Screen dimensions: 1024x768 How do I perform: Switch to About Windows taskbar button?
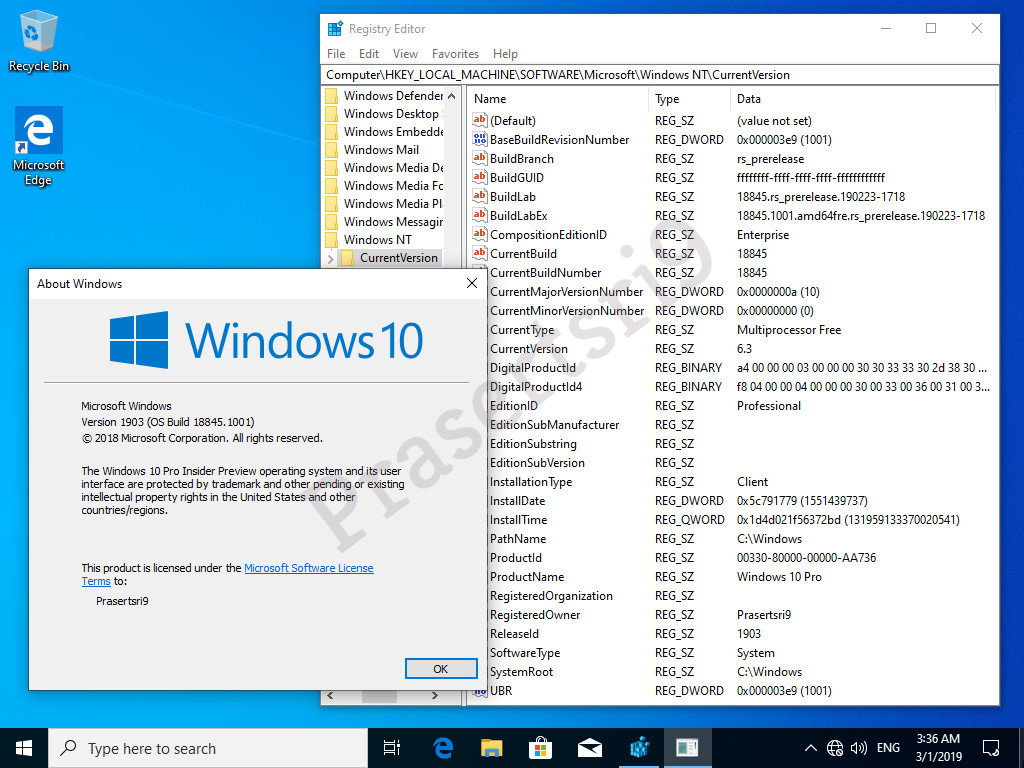pos(687,748)
